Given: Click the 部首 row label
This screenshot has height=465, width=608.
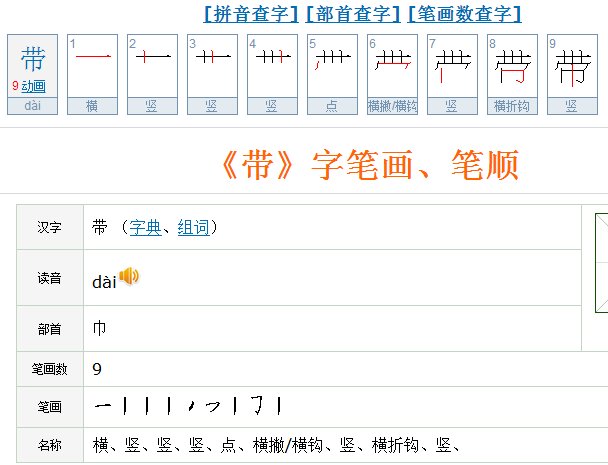Looking at the screenshot, I should click(x=50, y=329).
